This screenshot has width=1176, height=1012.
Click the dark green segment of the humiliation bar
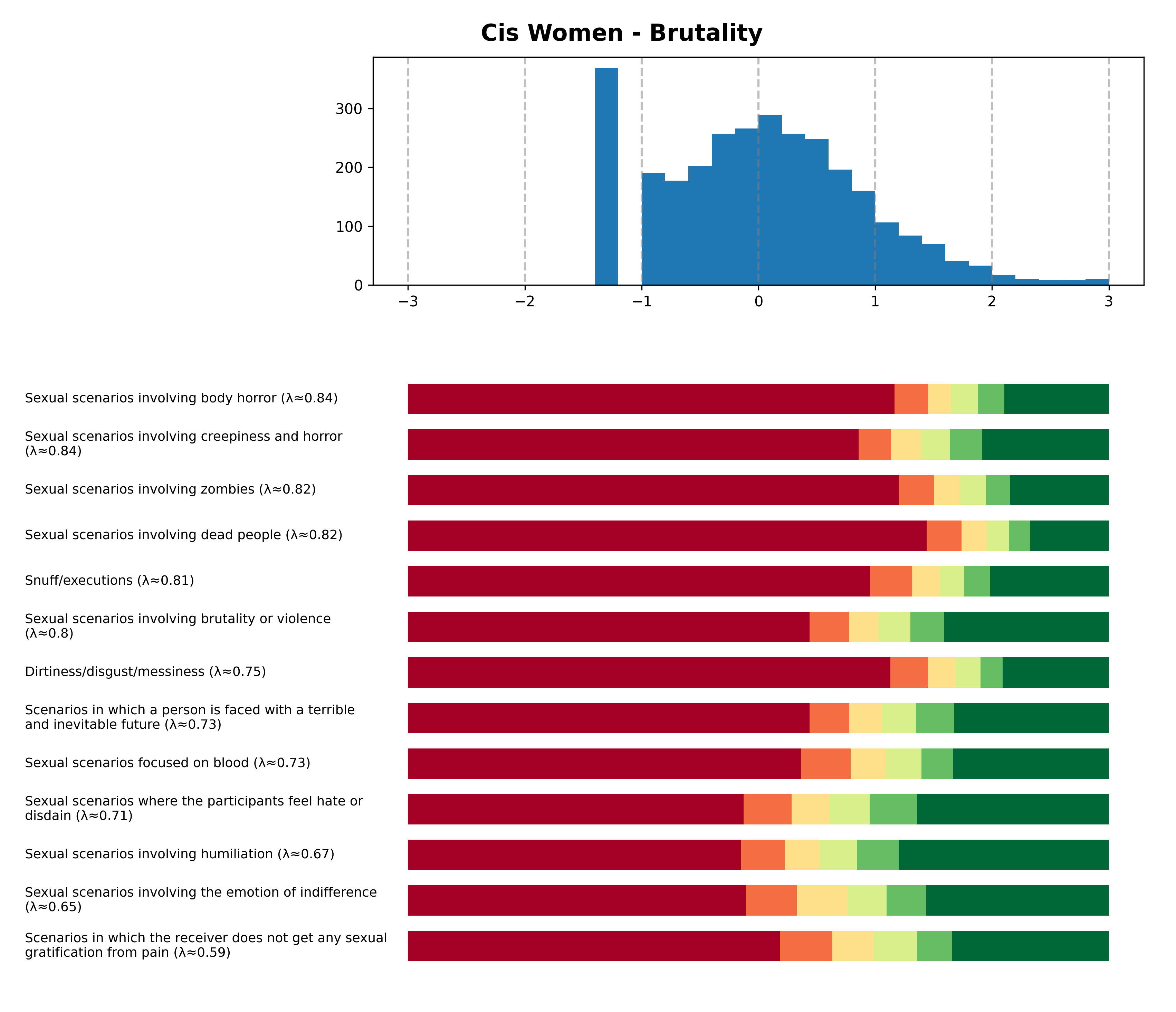tap(1003, 854)
